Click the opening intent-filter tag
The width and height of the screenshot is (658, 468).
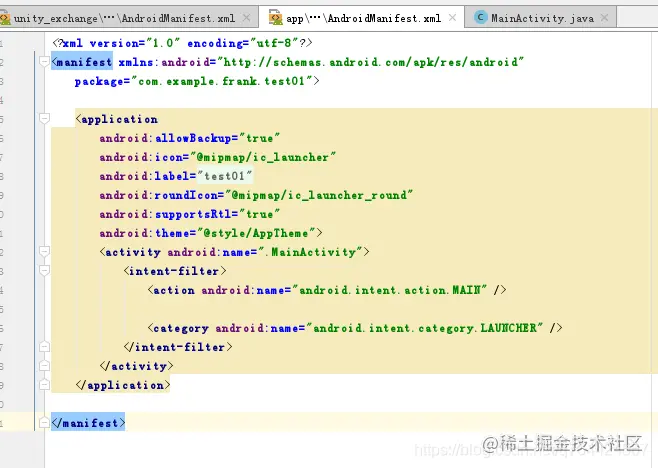point(175,271)
